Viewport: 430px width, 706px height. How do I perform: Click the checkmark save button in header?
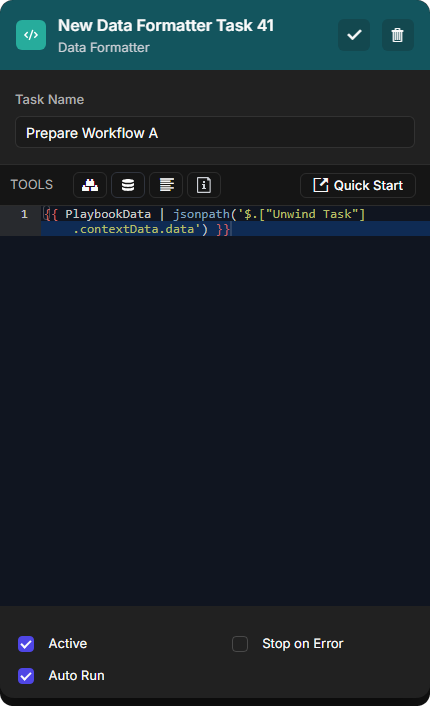coord(354,35)
